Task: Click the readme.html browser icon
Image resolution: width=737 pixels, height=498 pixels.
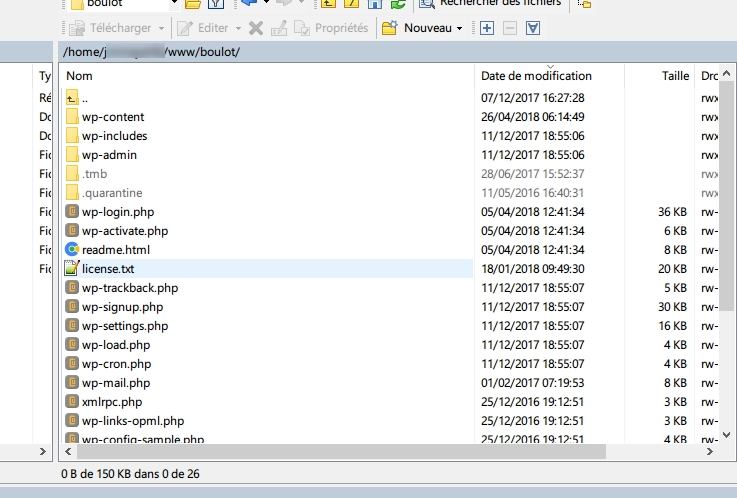Action: [72, 249]
